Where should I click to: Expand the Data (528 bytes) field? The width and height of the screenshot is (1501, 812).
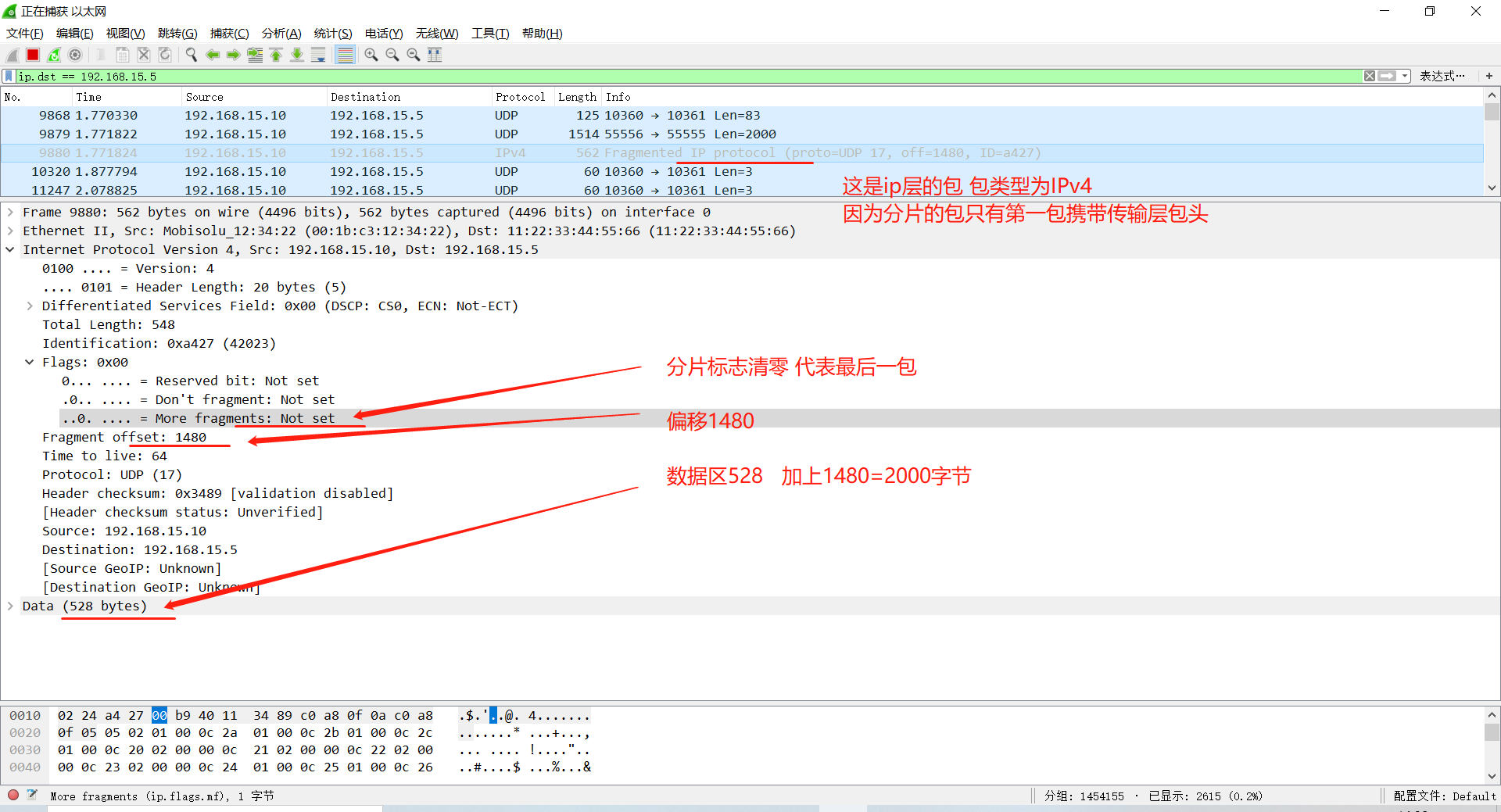pos(10,606)
